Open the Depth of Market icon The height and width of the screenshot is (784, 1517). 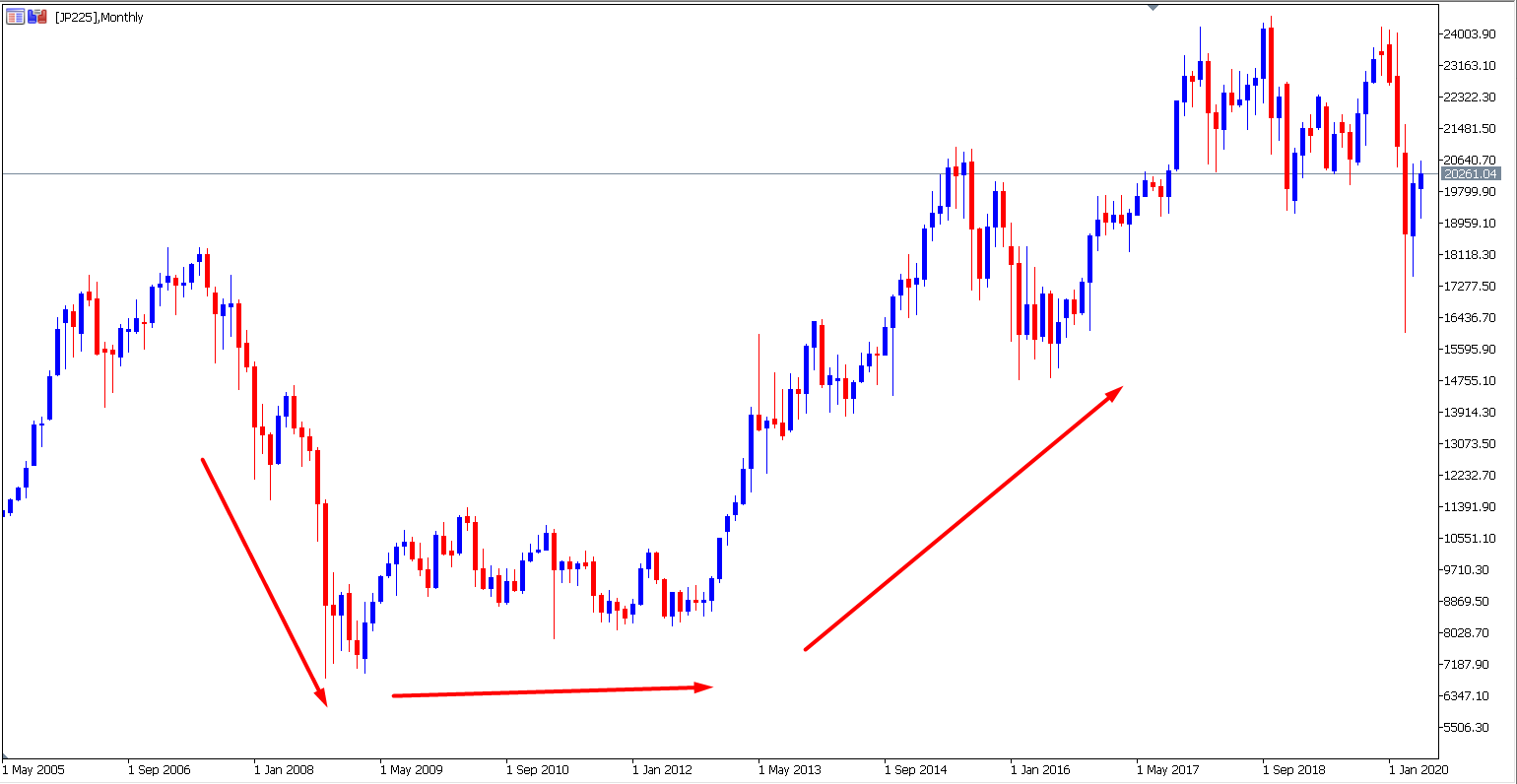point(15,17)
